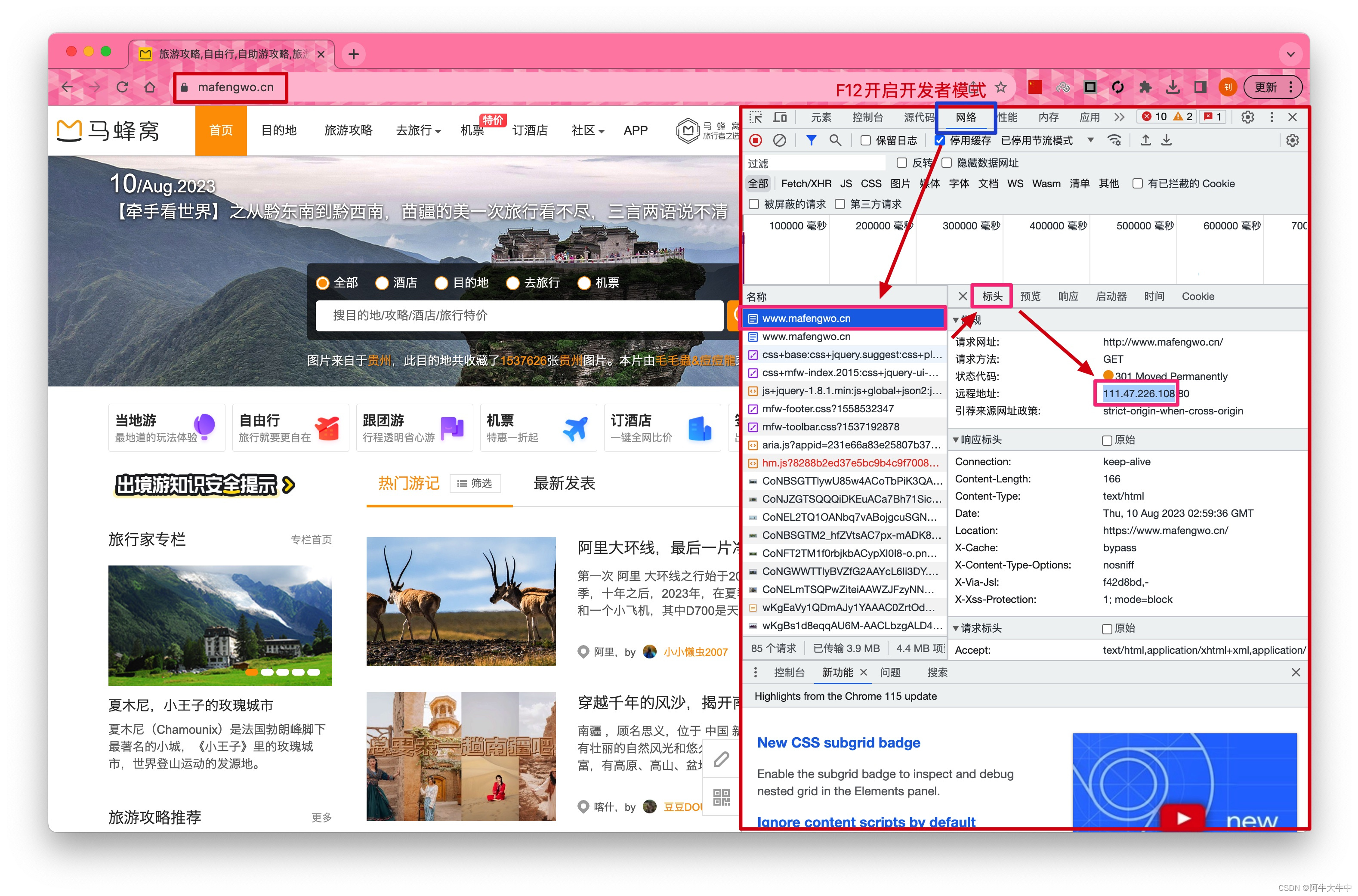Reload the page in browser toolbar
The width and height of the screenshot is (1358, 896).
coord(122,87)
